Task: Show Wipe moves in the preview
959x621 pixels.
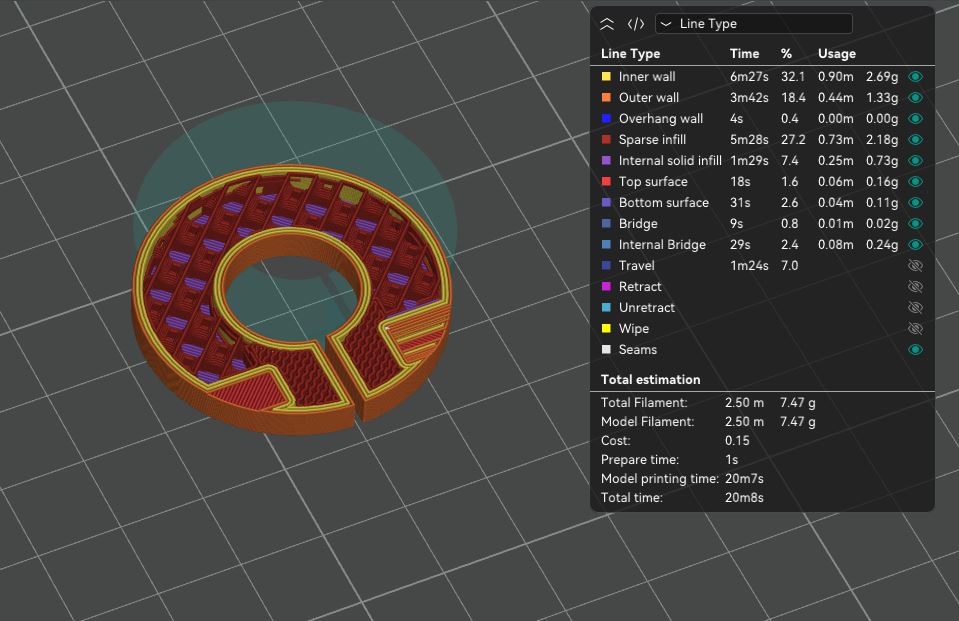Action: (915, 329)
